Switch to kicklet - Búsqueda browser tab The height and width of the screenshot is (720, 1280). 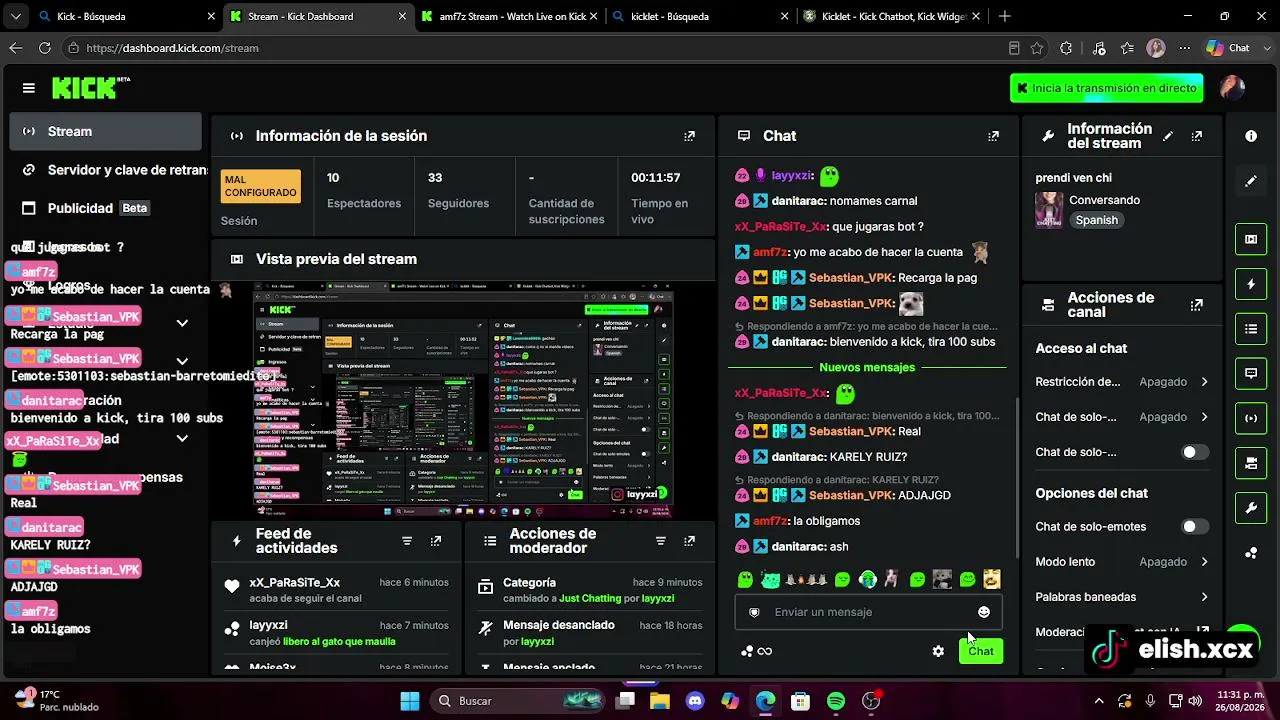[699, 16]
